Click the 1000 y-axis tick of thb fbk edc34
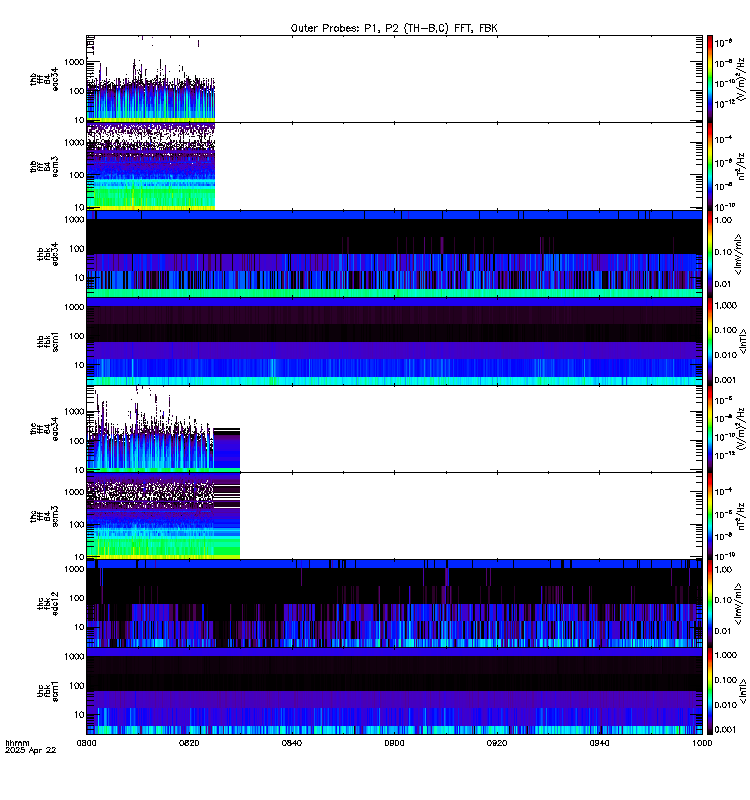Screen dimensions: 750x800 click(74, 220)
